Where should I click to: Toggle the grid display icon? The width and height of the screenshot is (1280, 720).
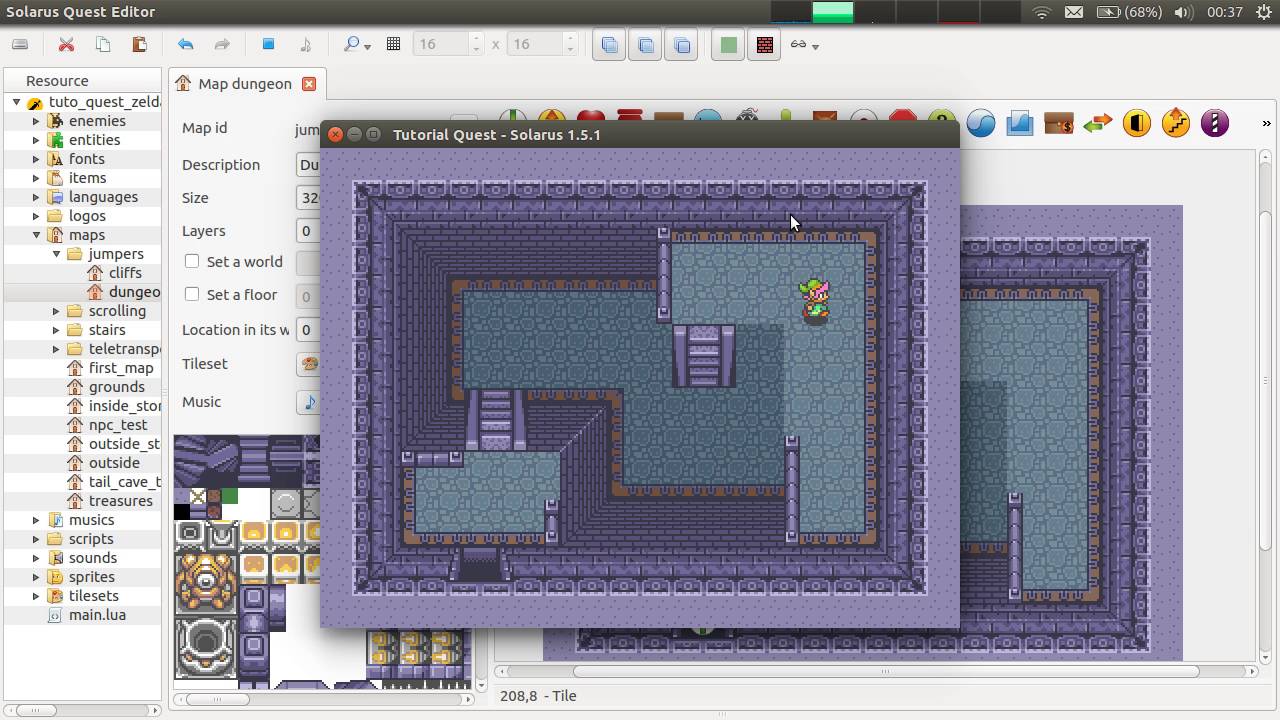coord(394,45)
